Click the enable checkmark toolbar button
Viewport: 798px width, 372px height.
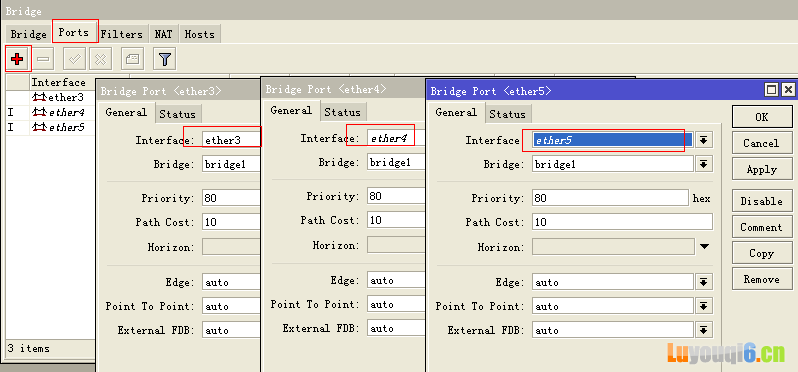74,59
